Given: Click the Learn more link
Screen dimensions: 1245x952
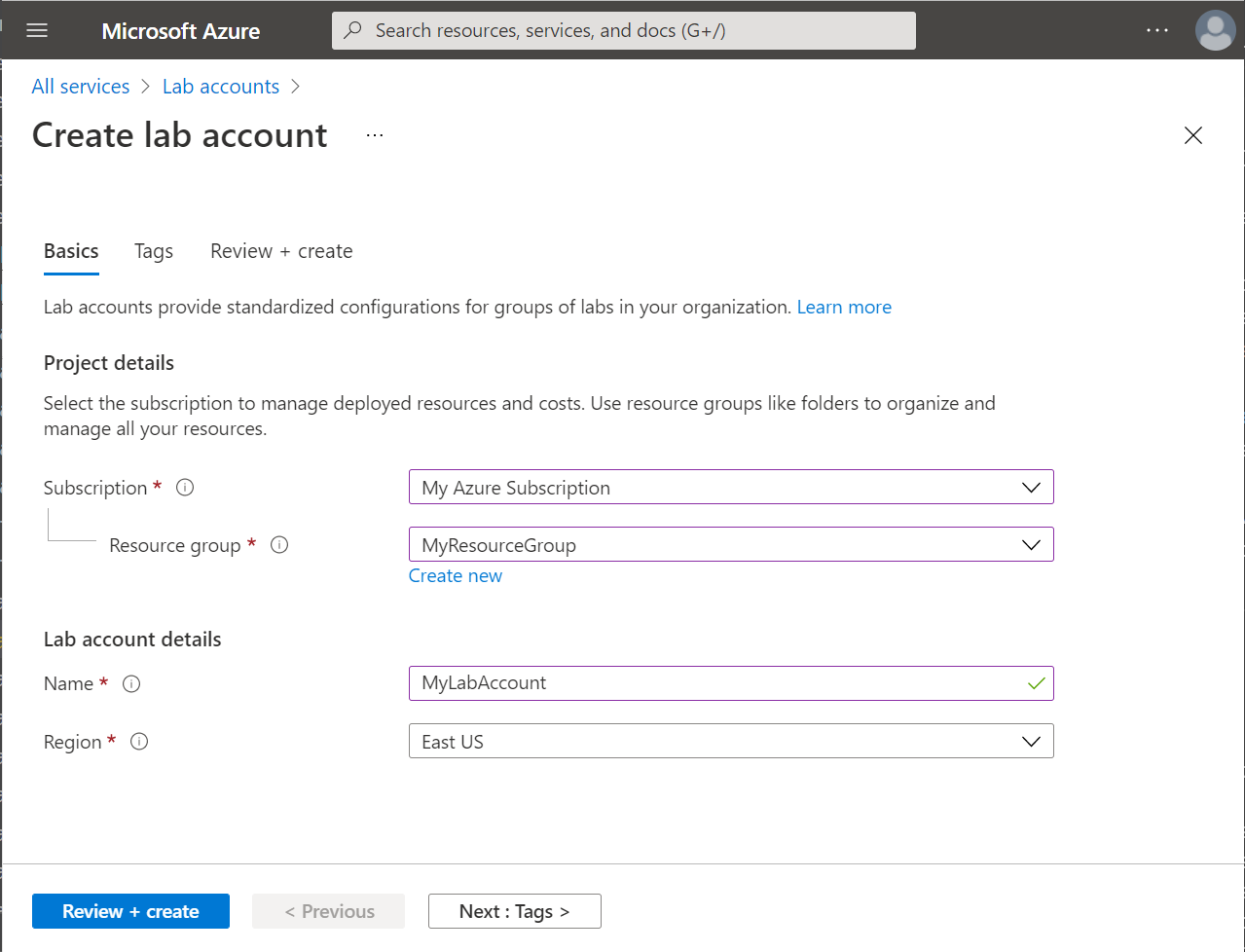Looking at the screenshot, I should [843, 307].
